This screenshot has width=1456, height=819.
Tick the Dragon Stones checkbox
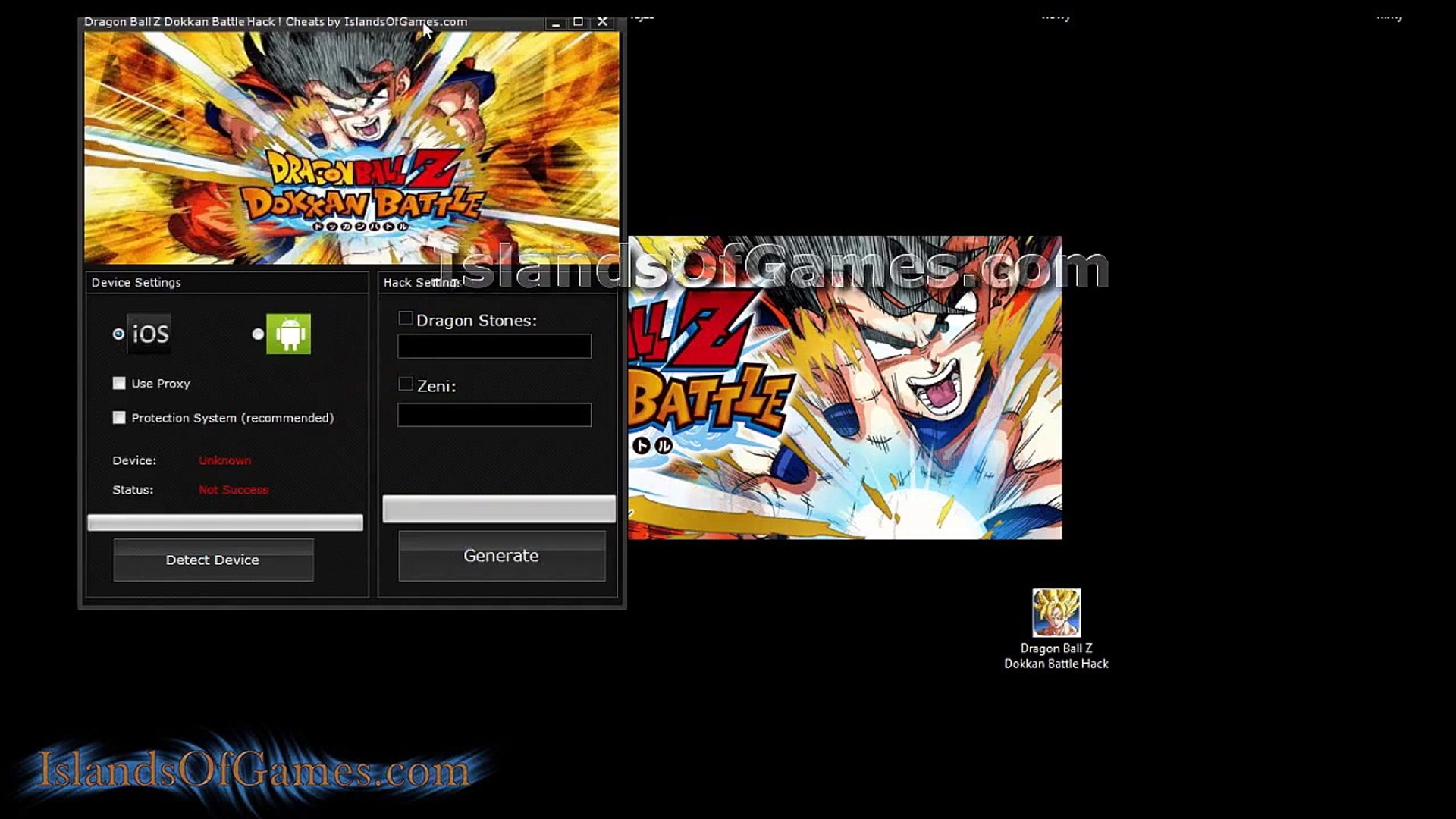pos(406,318)
